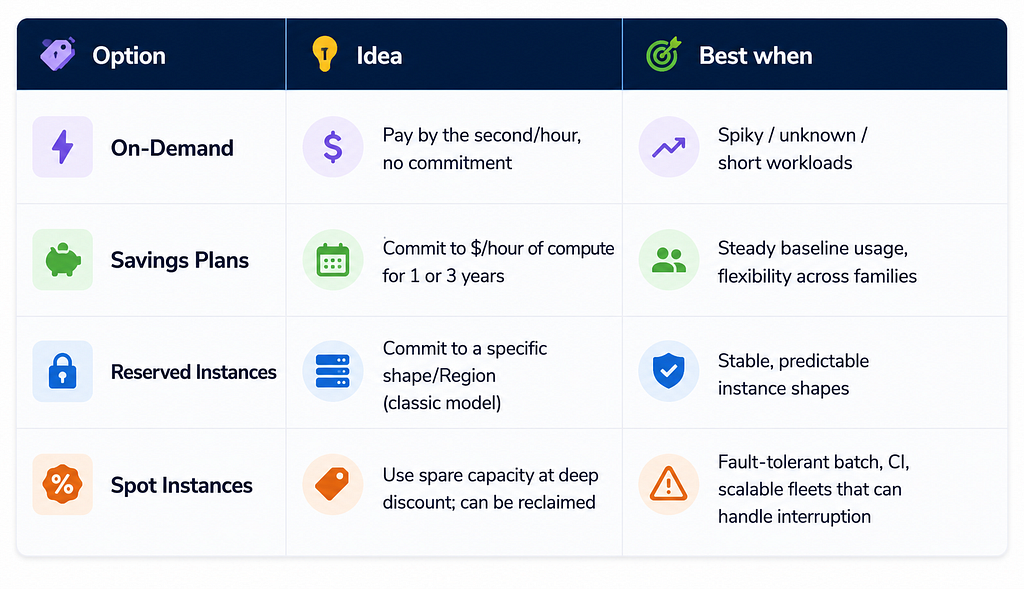Click the blue server stack icon

pos(333,371)
